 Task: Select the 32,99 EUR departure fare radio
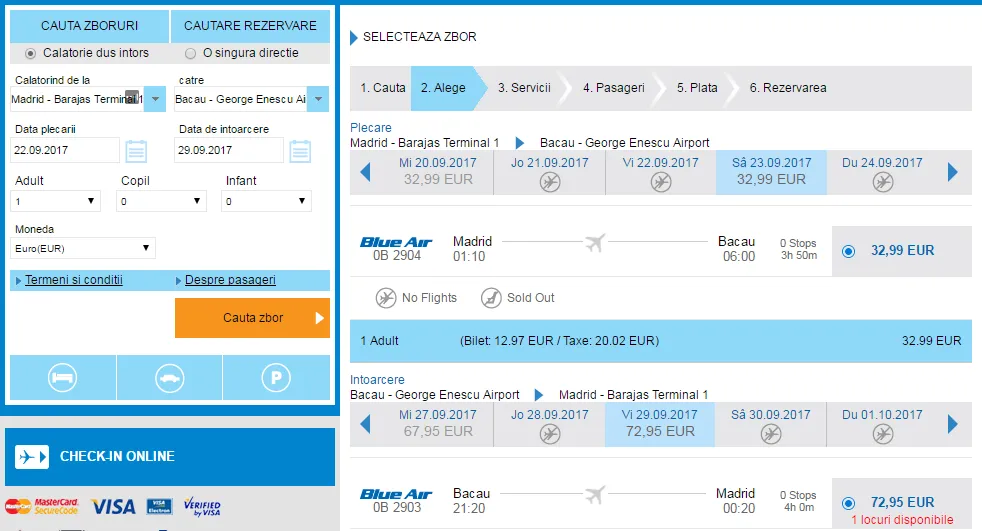pos(849,251)
